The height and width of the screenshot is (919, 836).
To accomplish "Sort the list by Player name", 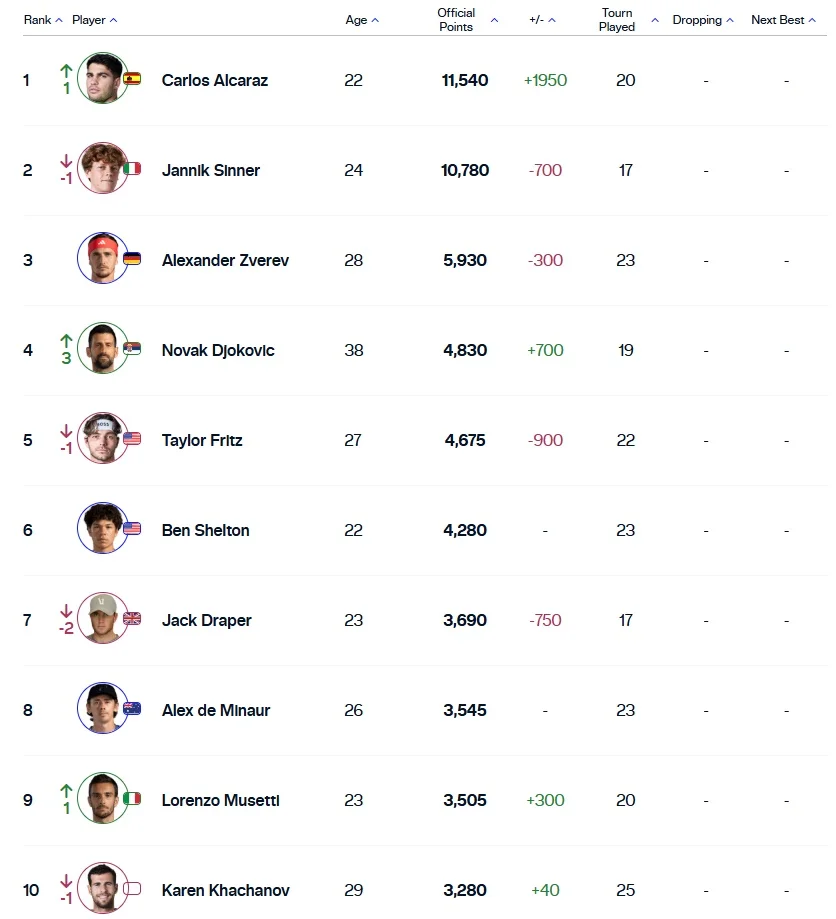I will tap(94, 20).
